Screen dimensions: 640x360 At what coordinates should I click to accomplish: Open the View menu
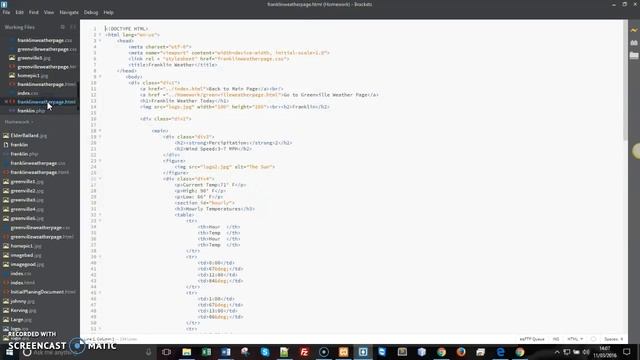(49, 13)
